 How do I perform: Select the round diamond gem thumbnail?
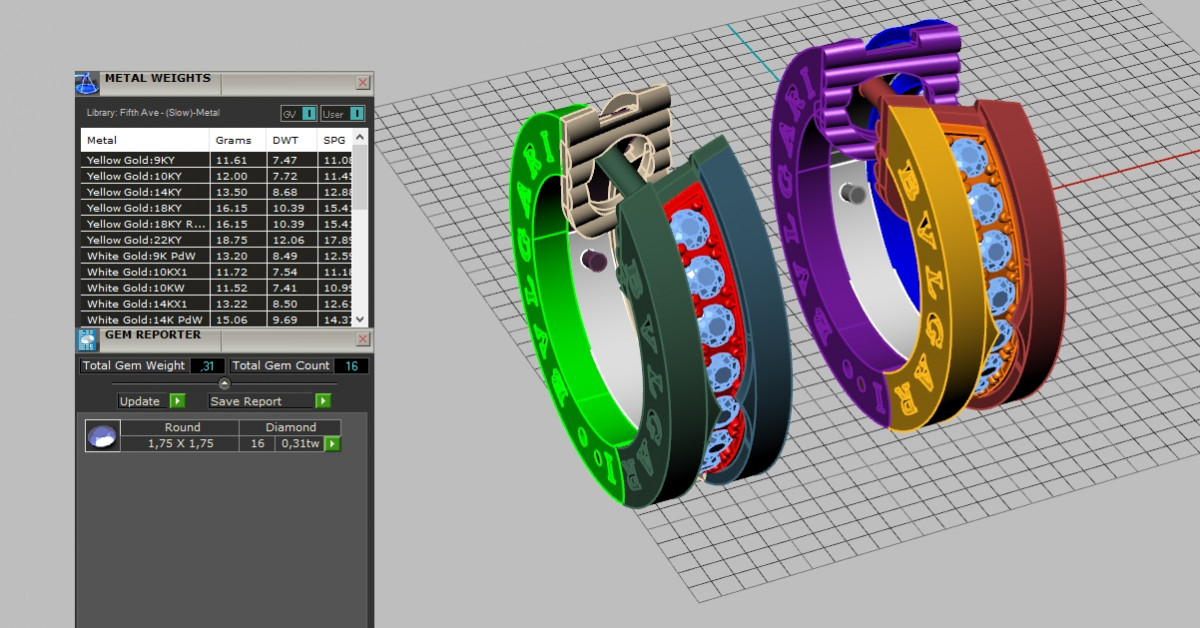point(102,436)
